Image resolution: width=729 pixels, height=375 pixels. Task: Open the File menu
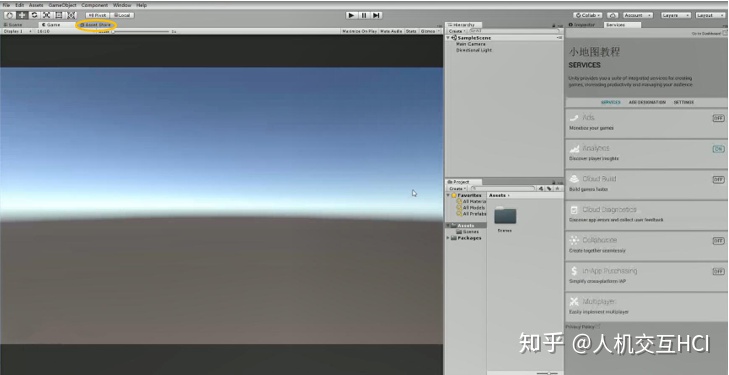[x=6, y=5]
